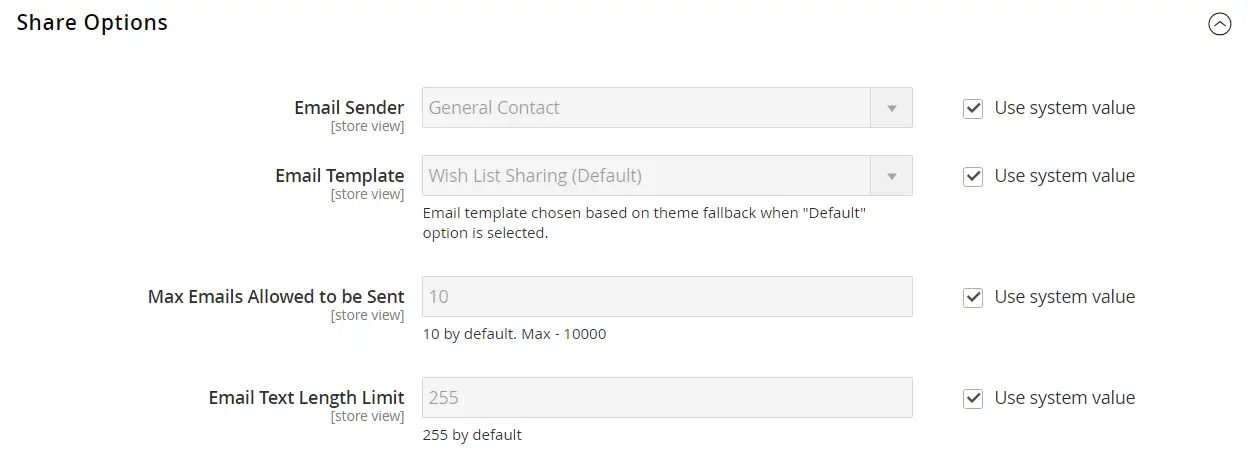Viewport: 1251px width, 460px height.
Task: Click the Email Text Length Limit label
Action: click(x=306, y=398)
